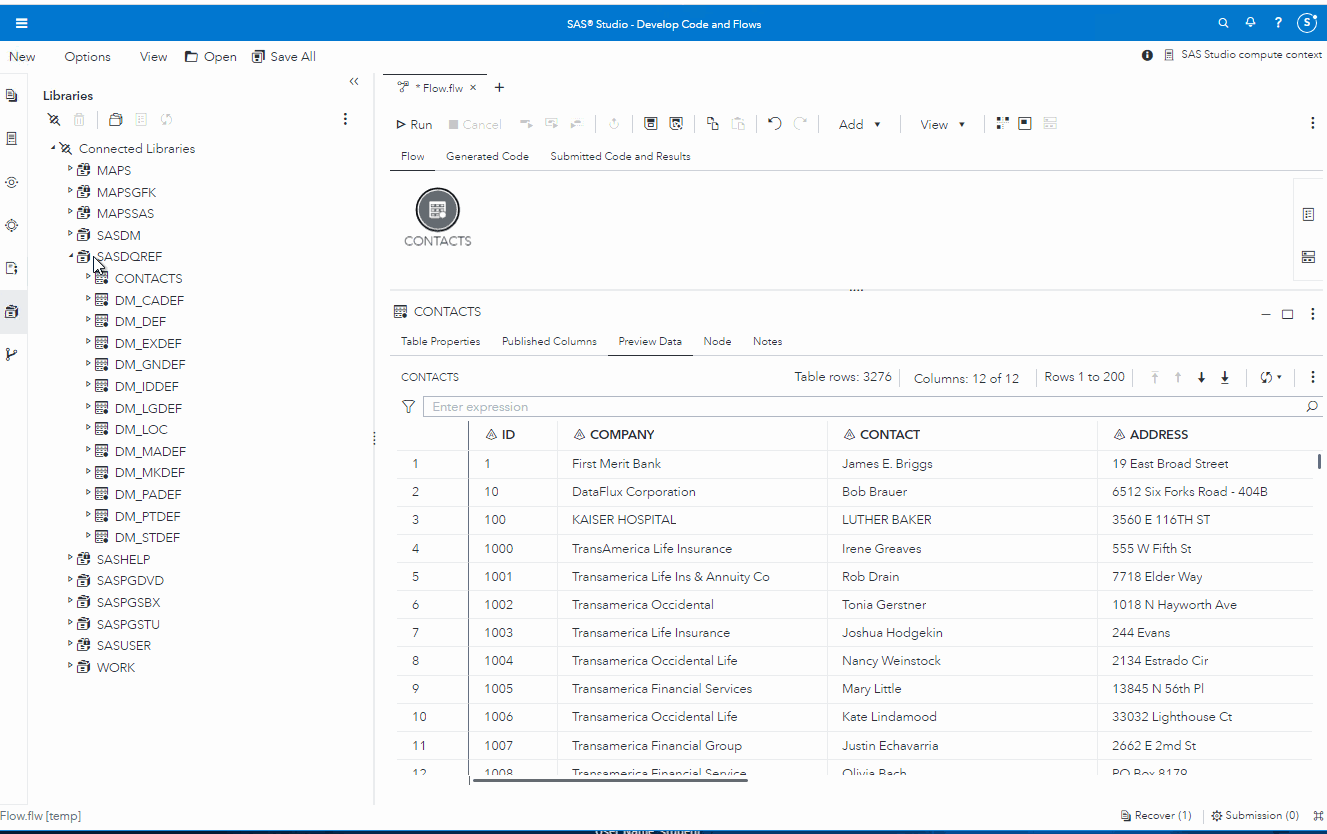Expand the MAPSGFK library

pyautogui.click(x=71, y=191)
